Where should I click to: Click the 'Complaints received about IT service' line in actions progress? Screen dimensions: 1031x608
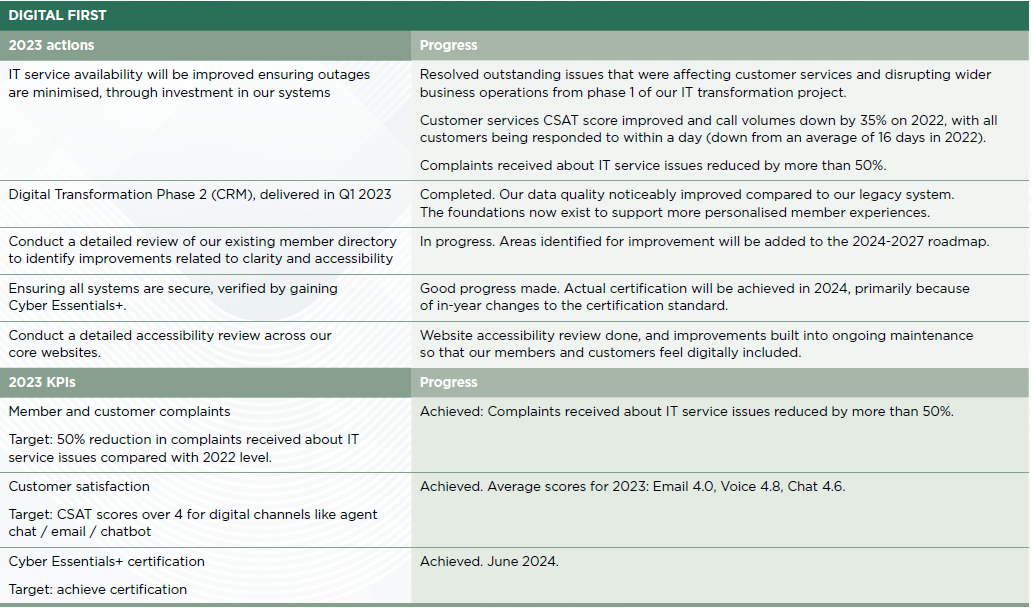point(652,166)
